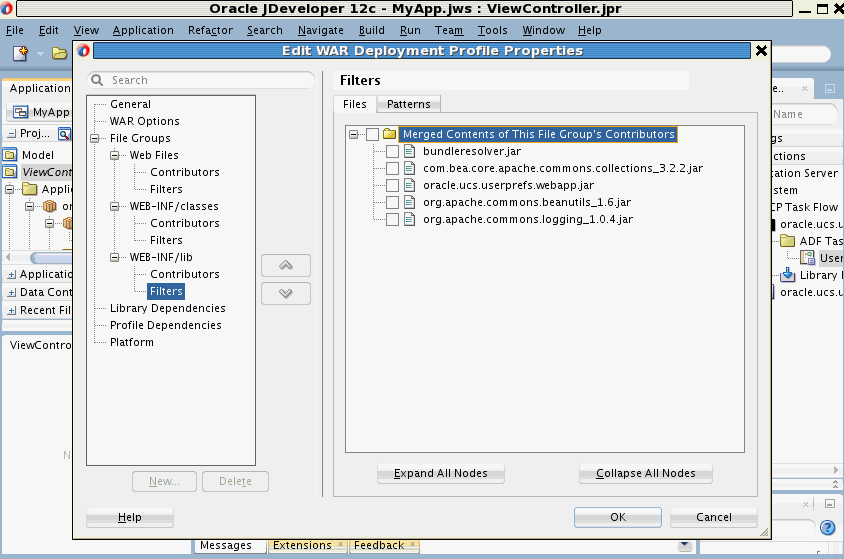
Task: Open the Build menu
Action: [x=371, y=30]
